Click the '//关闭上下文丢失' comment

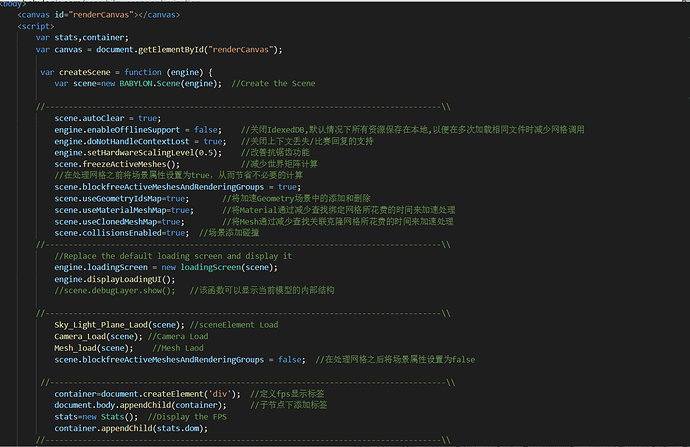tap(307, 141)
